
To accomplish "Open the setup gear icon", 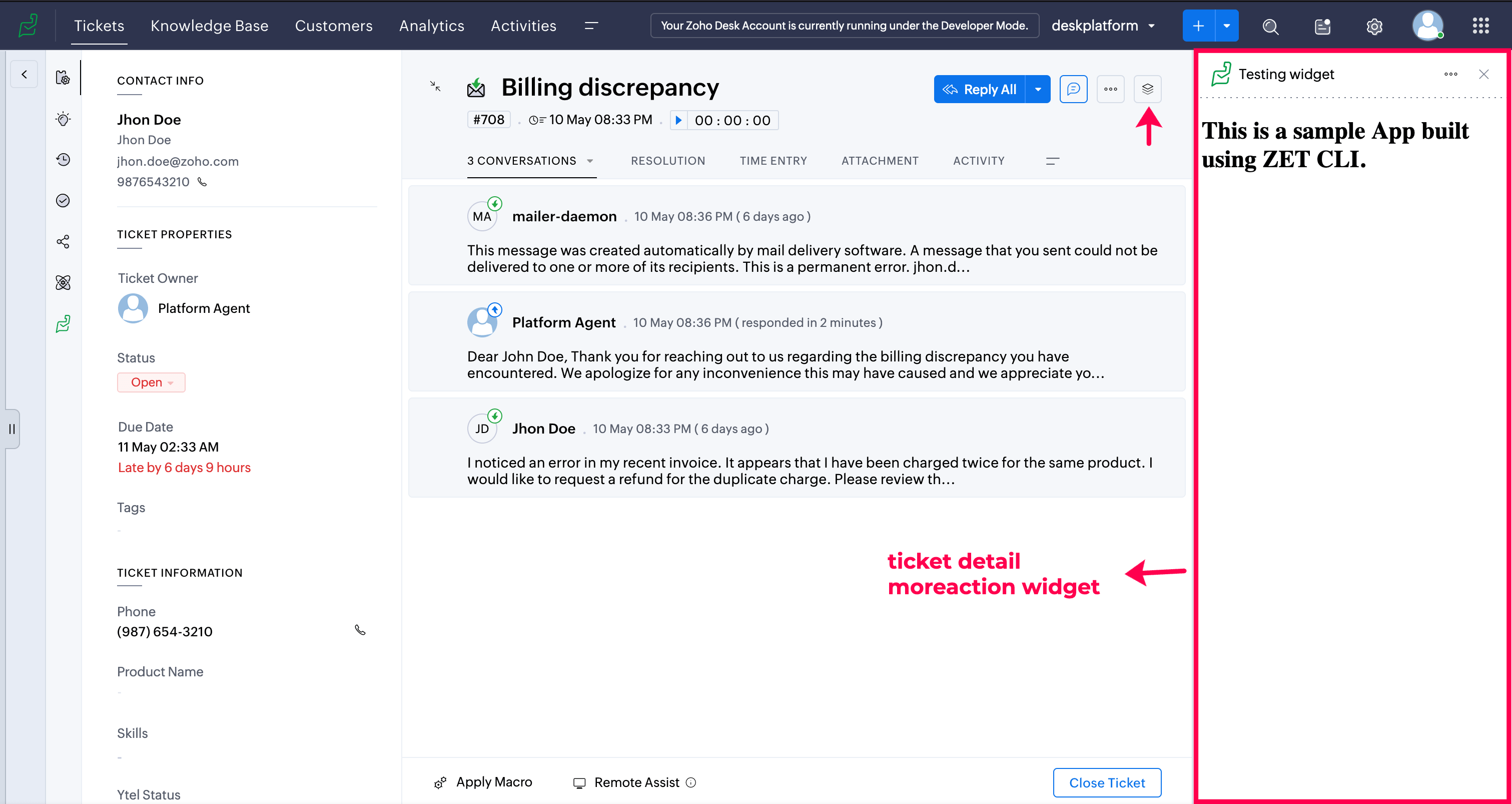I will point(1374,27).
